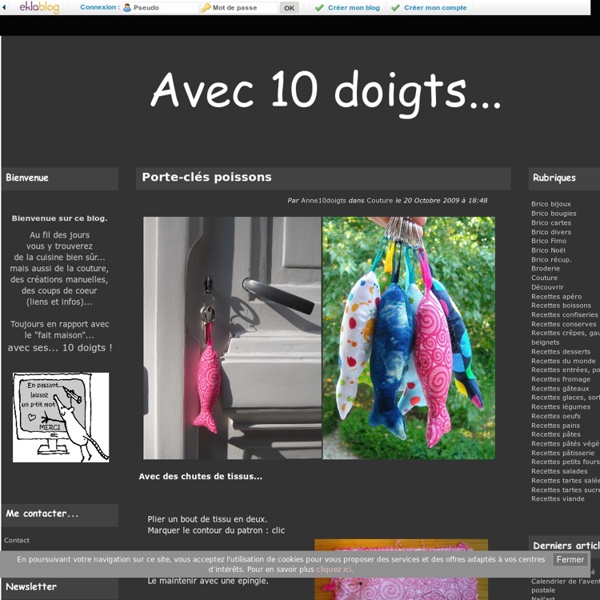600x600 pixels.
Task: Open the Porte-clés poissons article title
Action: tap(207, 177)
